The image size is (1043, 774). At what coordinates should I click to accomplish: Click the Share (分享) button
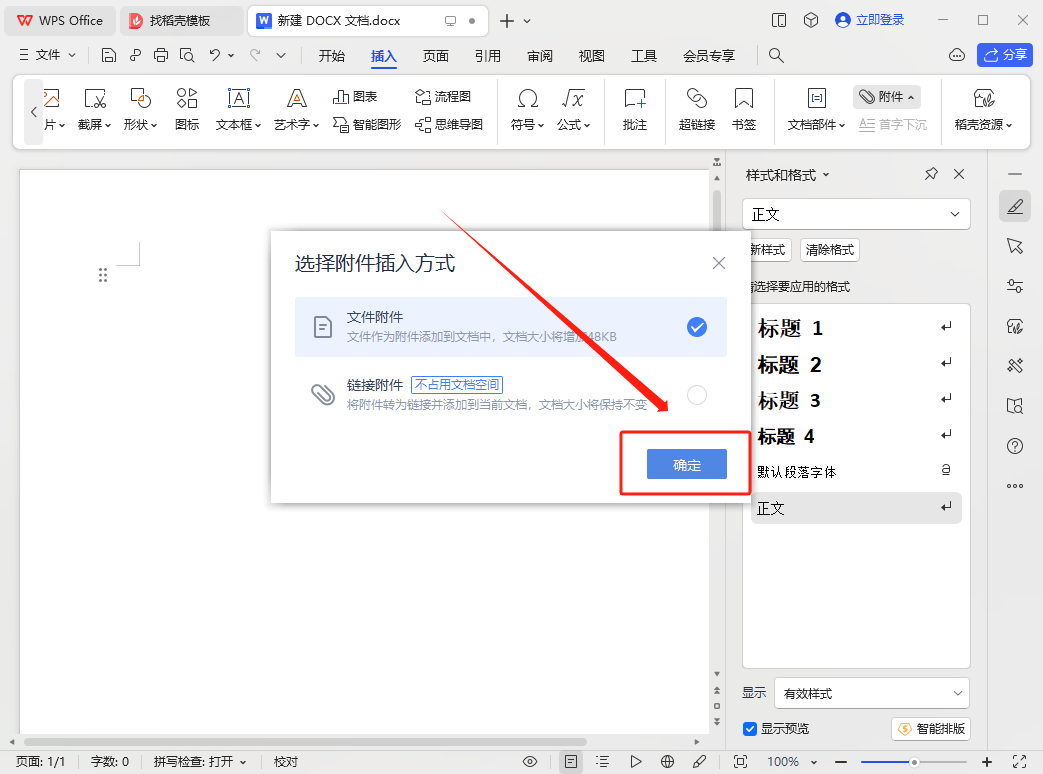pyautogui.click(x=1004, y=55)
